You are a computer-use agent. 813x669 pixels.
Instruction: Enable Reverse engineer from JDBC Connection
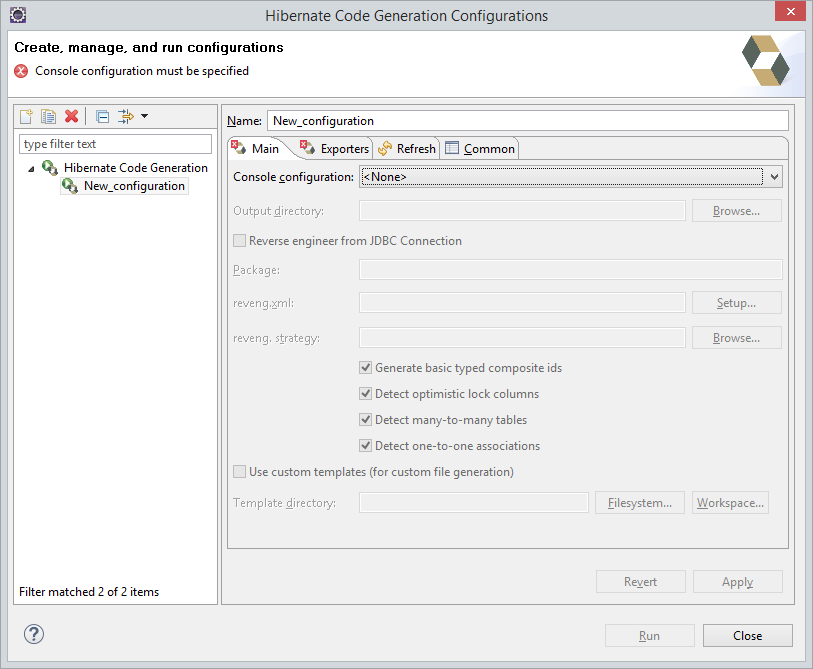point(240,241)
